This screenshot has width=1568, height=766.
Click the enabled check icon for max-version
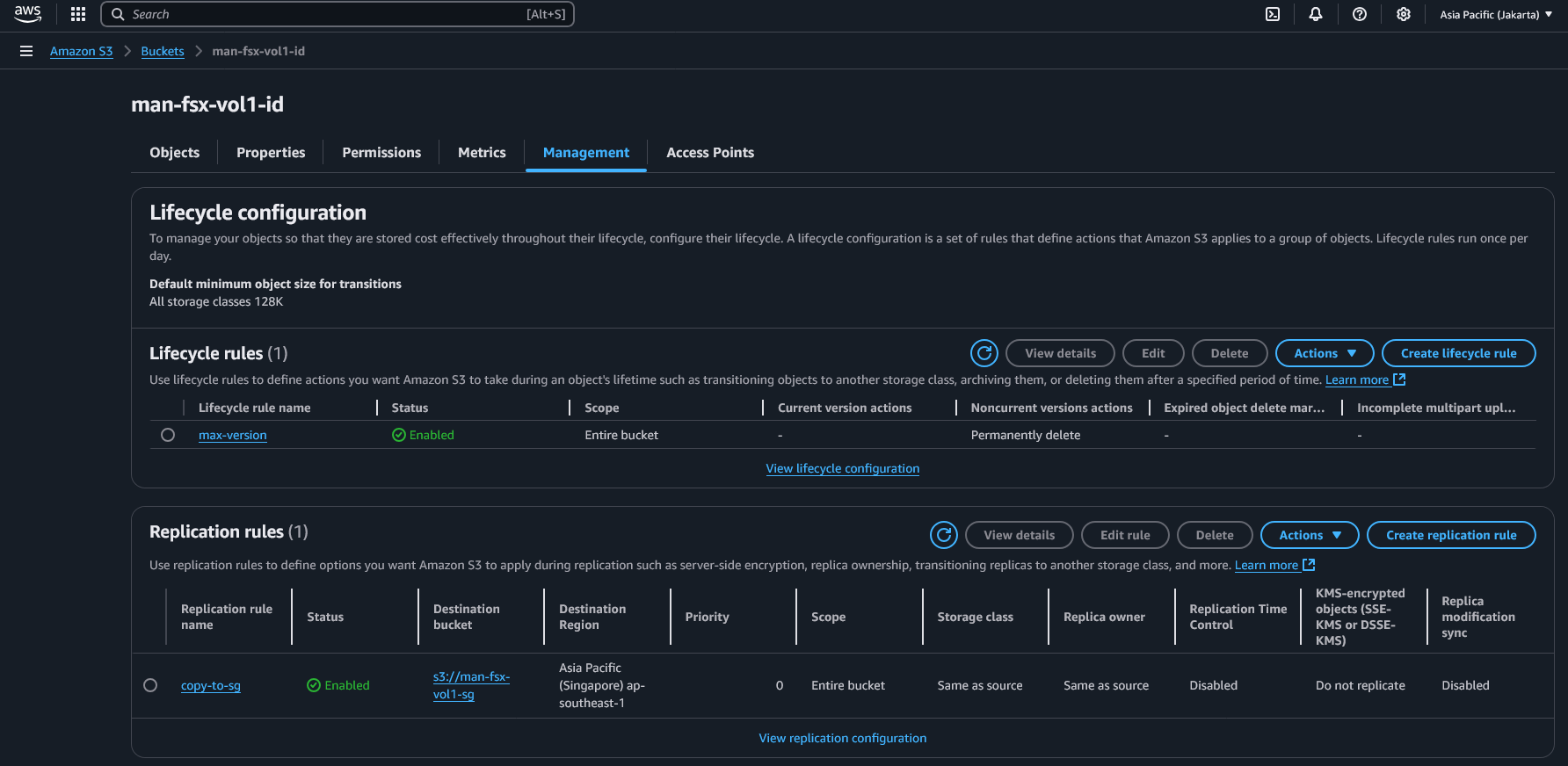click(x=399, y=435)
